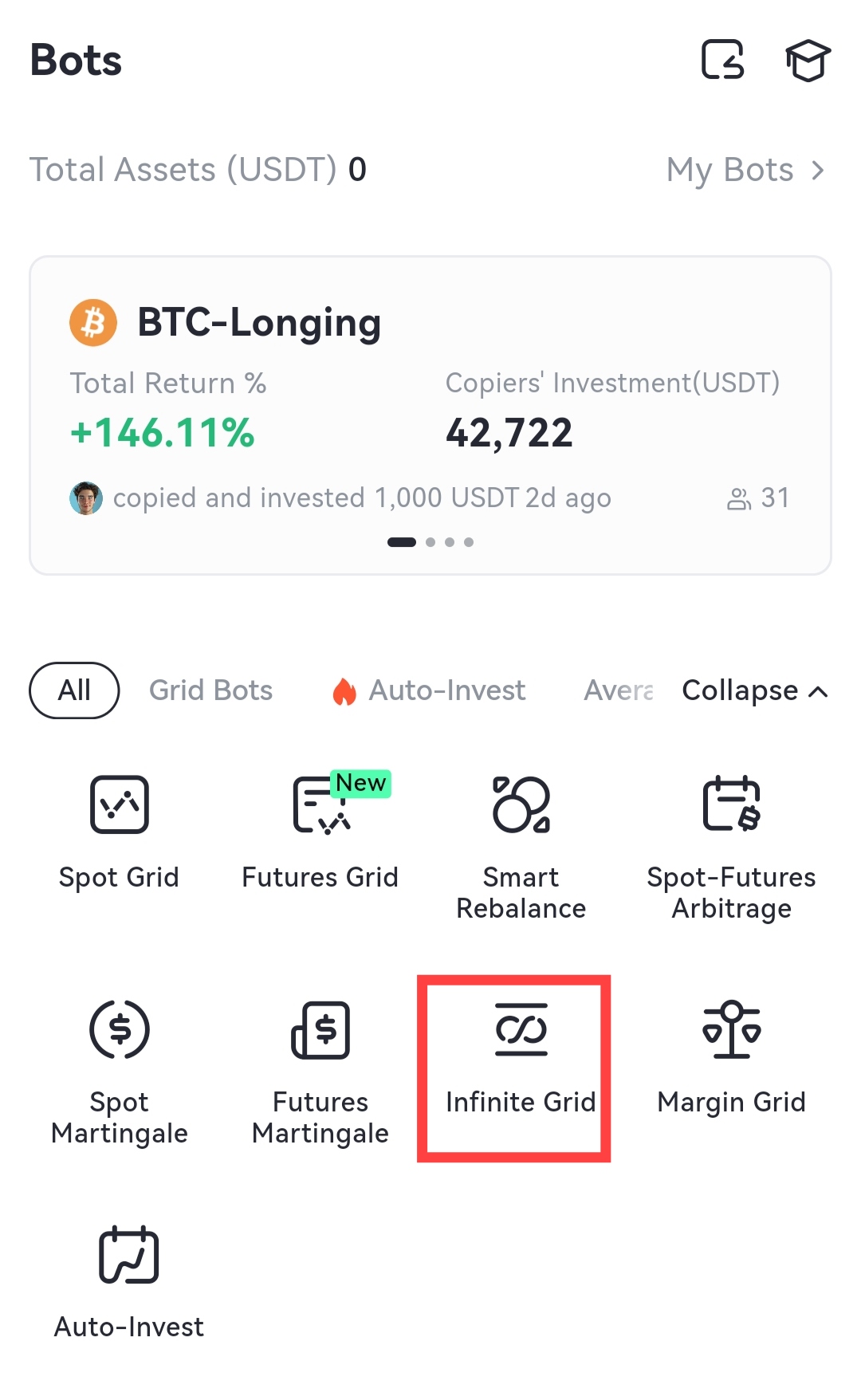Viewport: 861px width, 1400px height.
Task: Select the Smart Rebalance bot icon
Action: pyautogui.click(x=521, y=805)
